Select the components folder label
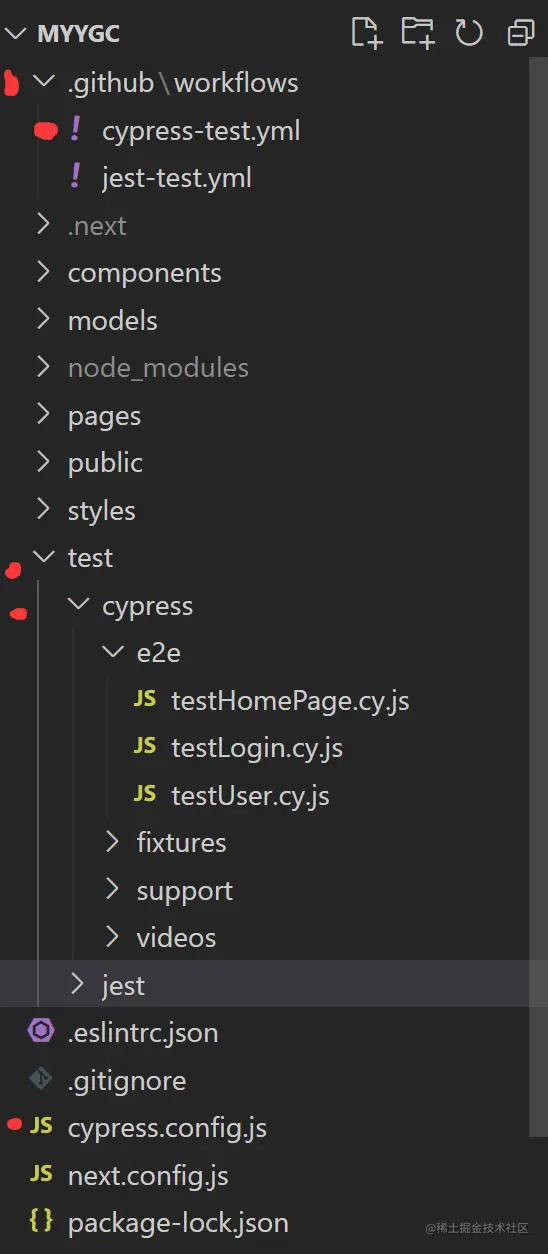 [x=145, y=274]
